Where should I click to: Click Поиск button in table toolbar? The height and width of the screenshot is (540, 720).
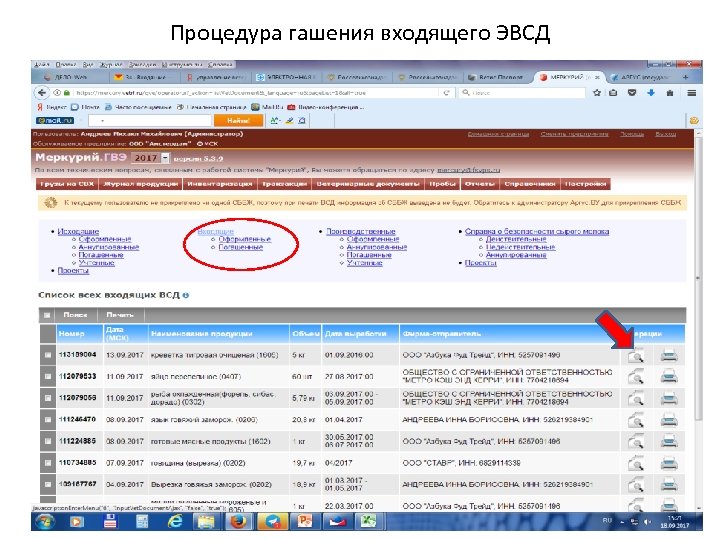(x=75, y=315)
